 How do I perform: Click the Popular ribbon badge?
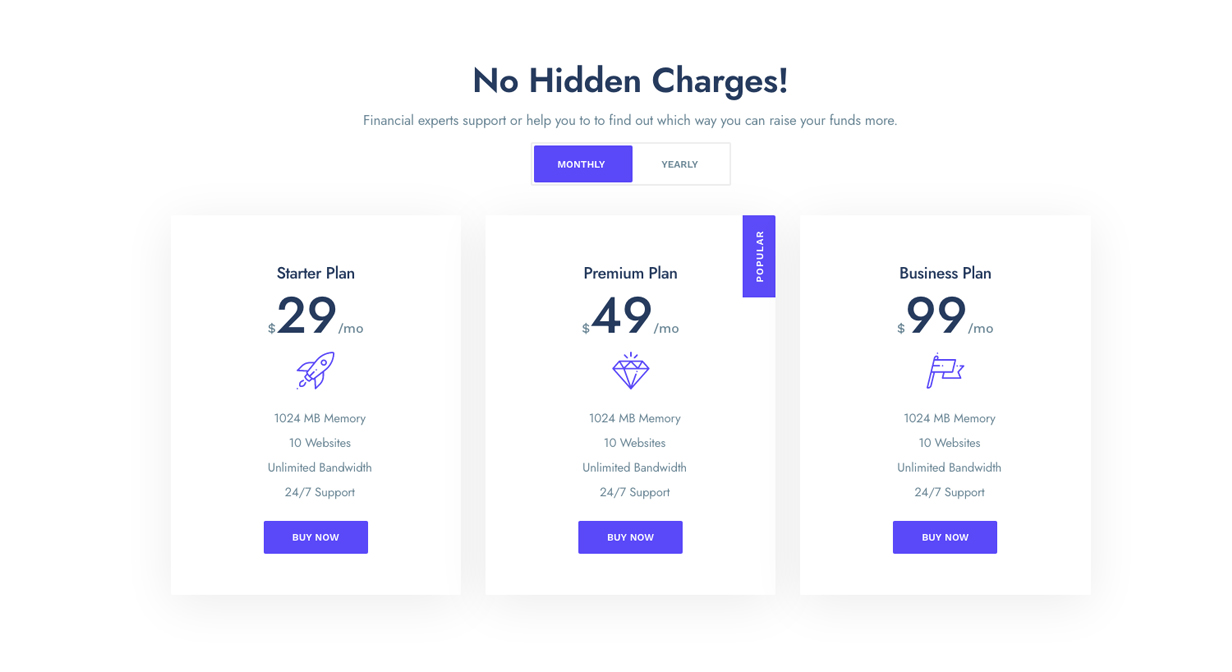pyautogui.click(x=759, y=256)
